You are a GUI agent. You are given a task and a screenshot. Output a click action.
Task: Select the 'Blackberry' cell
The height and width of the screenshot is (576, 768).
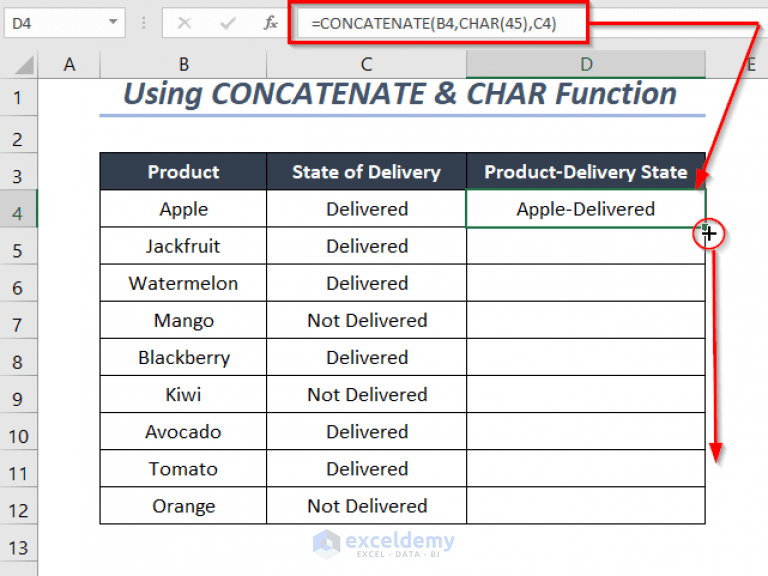(183, 358)
